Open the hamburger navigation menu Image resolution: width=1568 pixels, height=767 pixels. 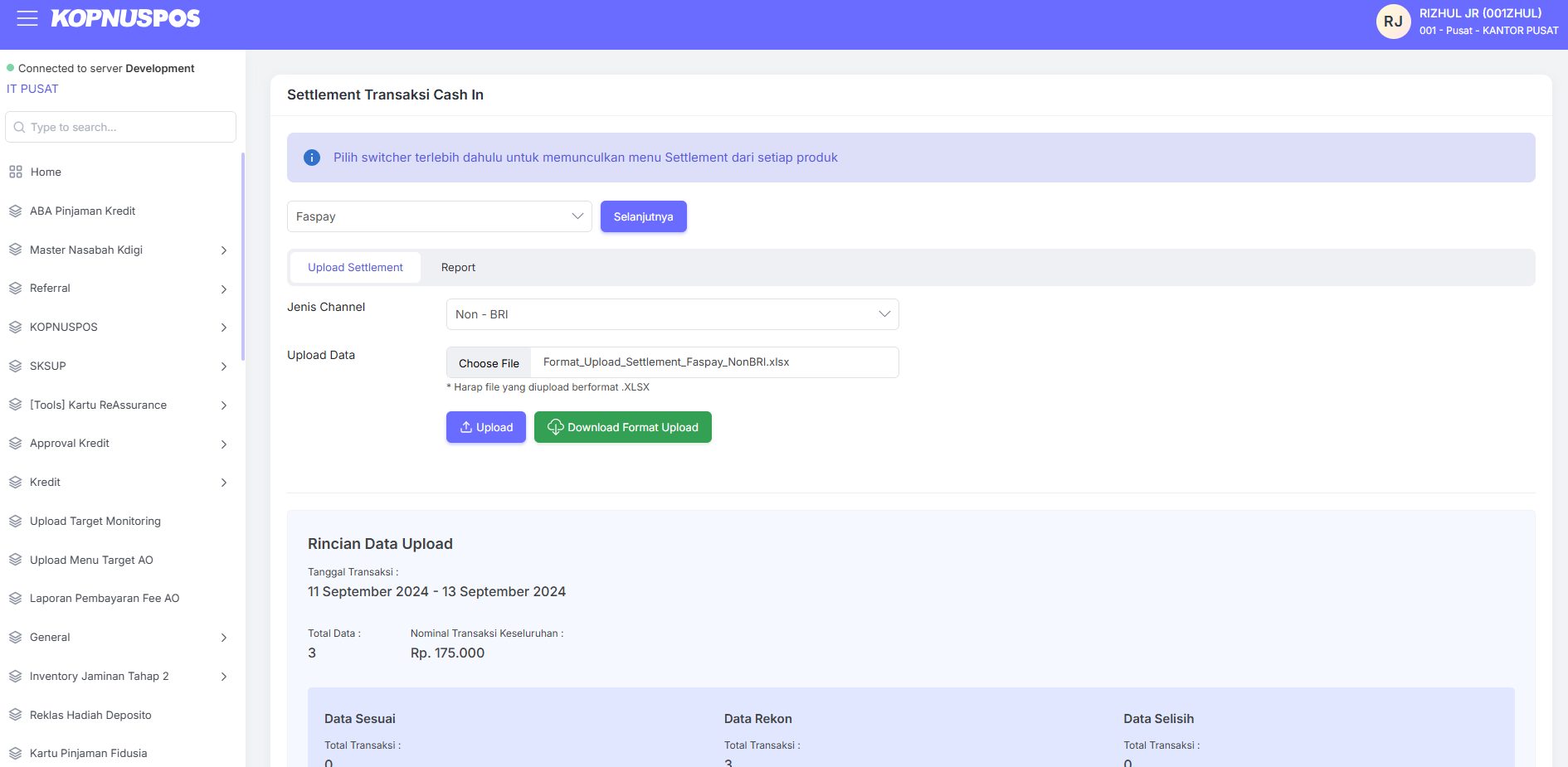click(27, 18)
